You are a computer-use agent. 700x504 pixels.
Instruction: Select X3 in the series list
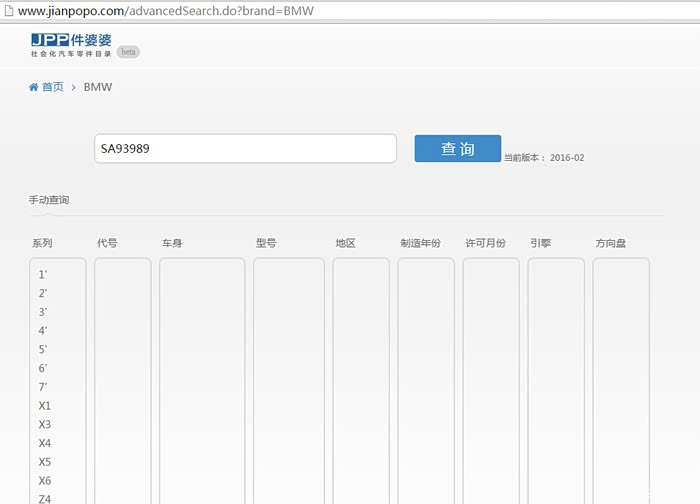click(x=45, y=425)
